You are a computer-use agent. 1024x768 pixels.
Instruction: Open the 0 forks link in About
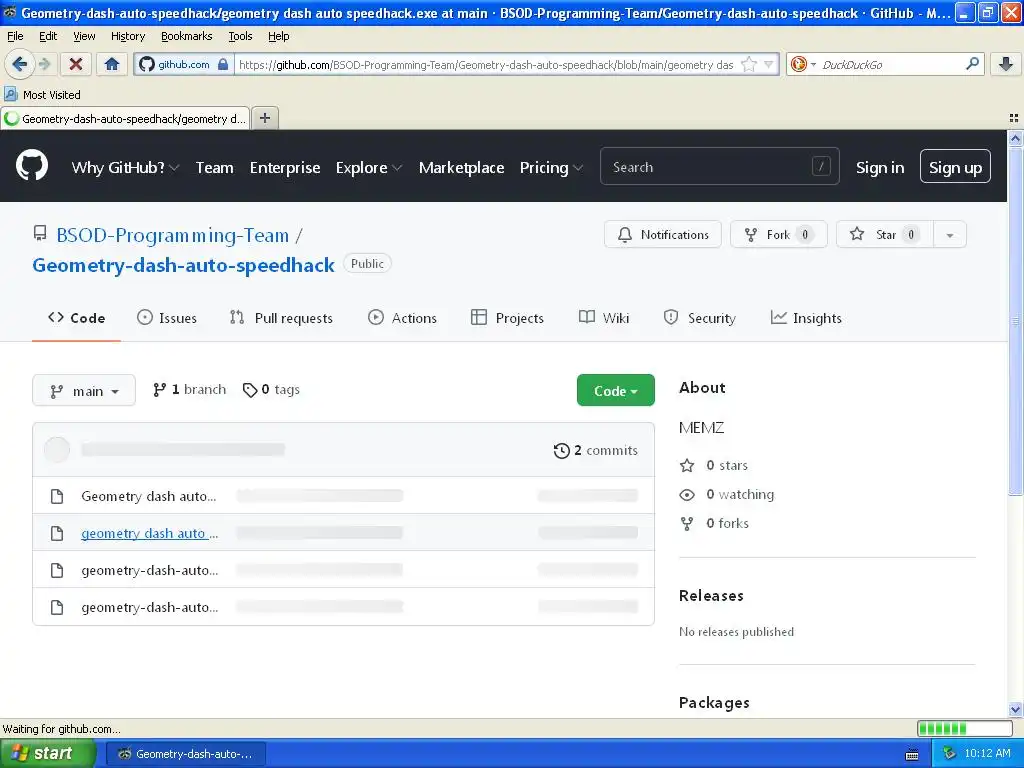coord(714,523)
